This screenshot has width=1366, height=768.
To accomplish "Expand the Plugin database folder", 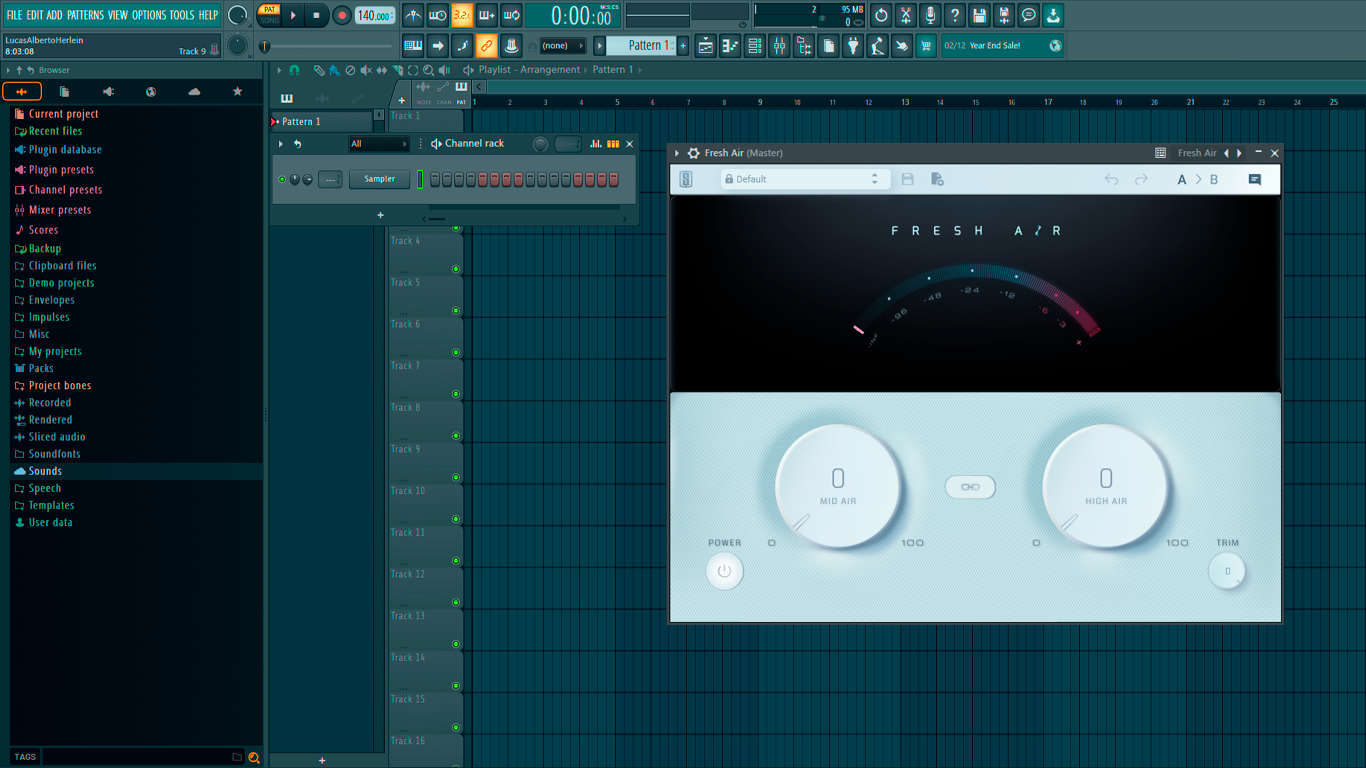I will tap(65, 150).
